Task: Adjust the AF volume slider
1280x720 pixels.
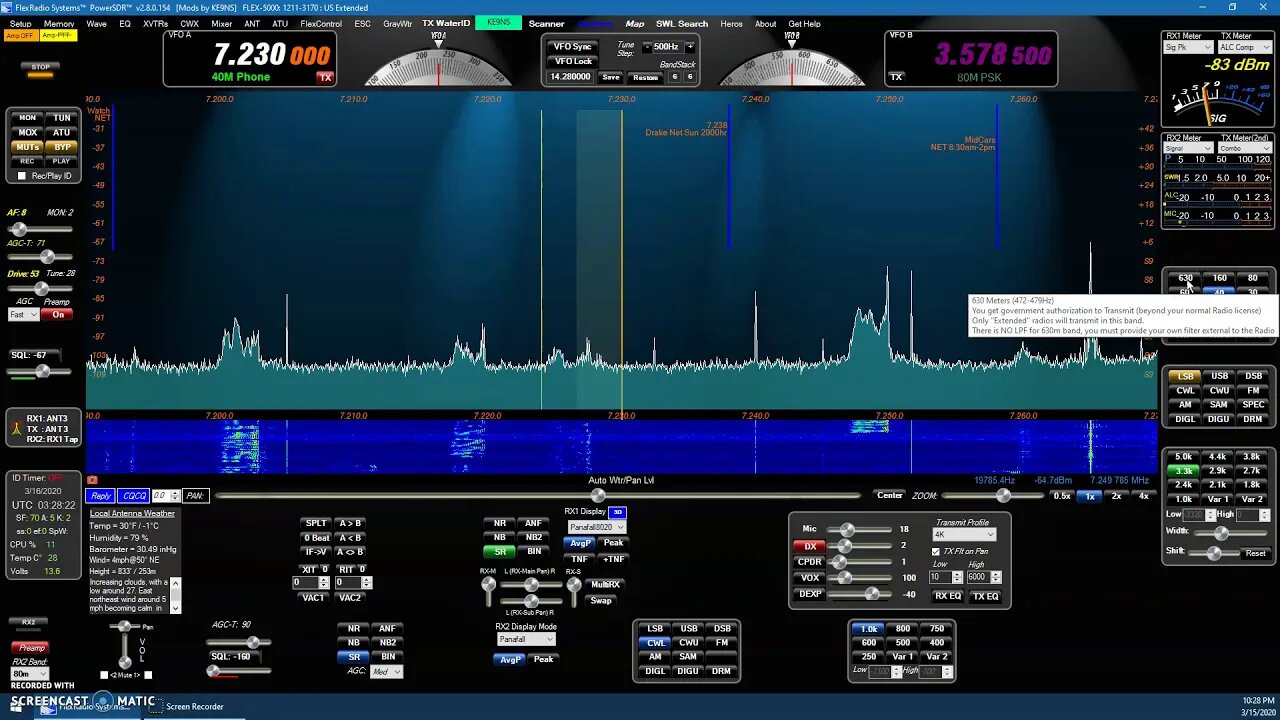Action: (x=40, y=229)
